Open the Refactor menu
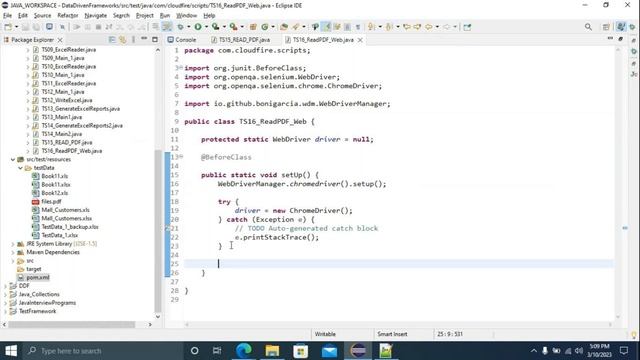The image size is (640, 360). point(68,16)
